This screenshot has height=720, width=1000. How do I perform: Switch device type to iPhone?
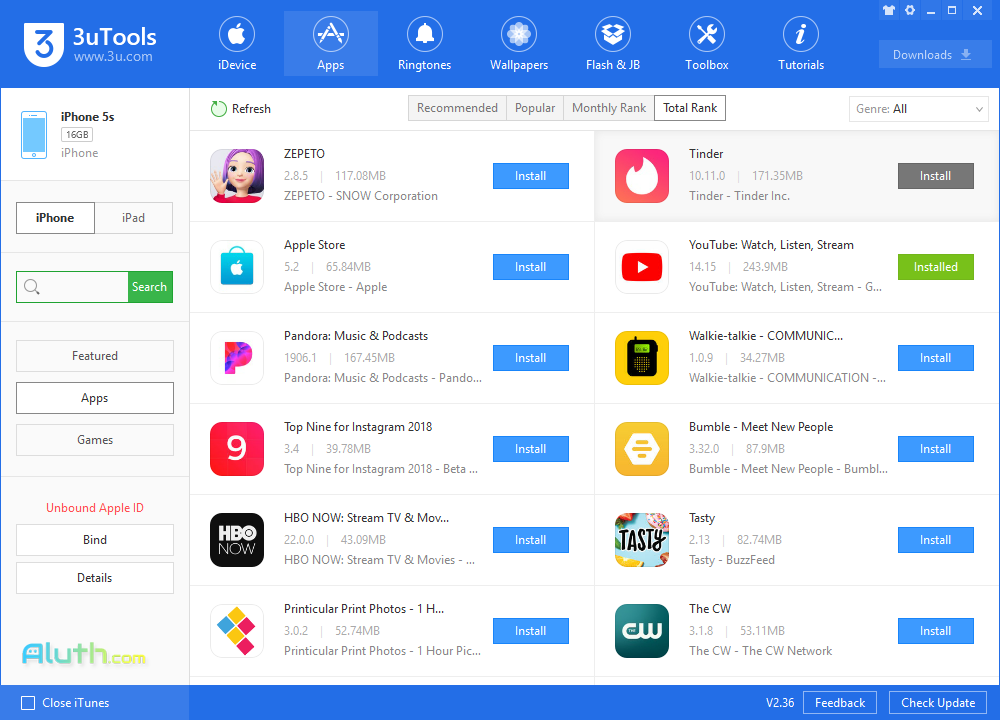[x=55, y=218]
